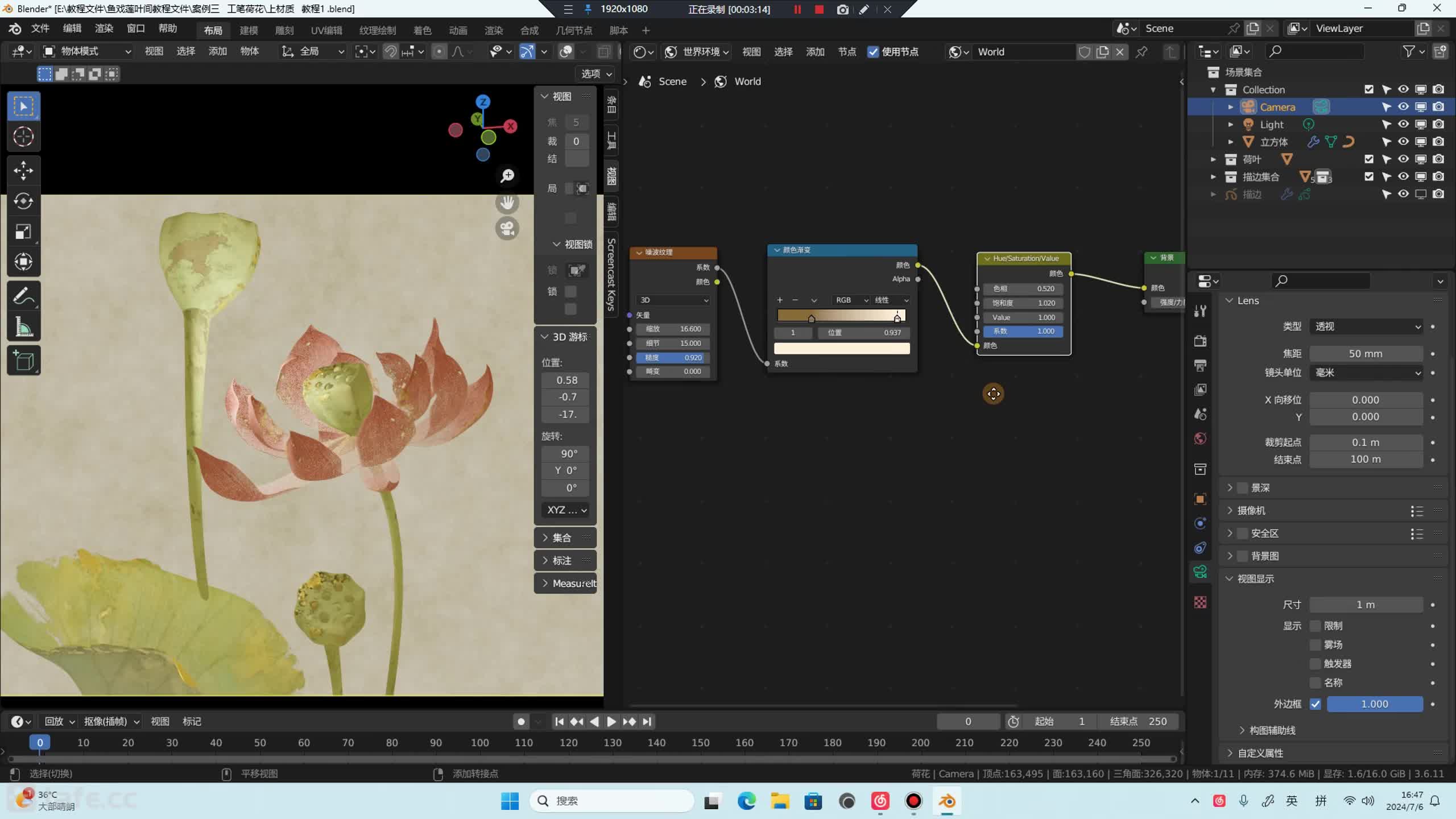The height and width of the screenshot is (819, 1456).
Task: Open the Texture properties tab
Action: 1200,602
